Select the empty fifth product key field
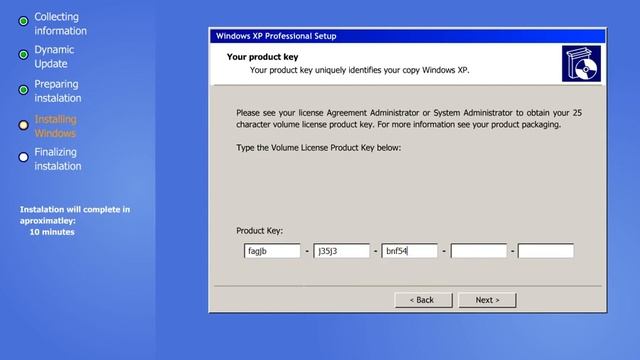The width and height of the screenshot is (640, 360). [x=546, y=251]
